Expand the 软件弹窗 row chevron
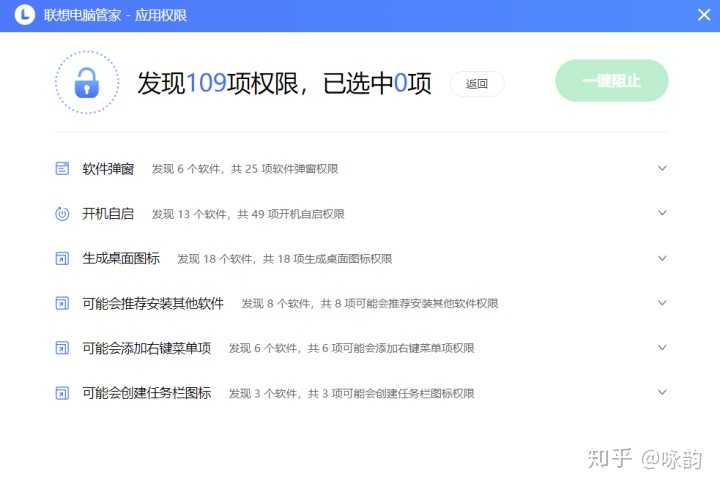Screen dimensions: 720x489 click(662, 168)
